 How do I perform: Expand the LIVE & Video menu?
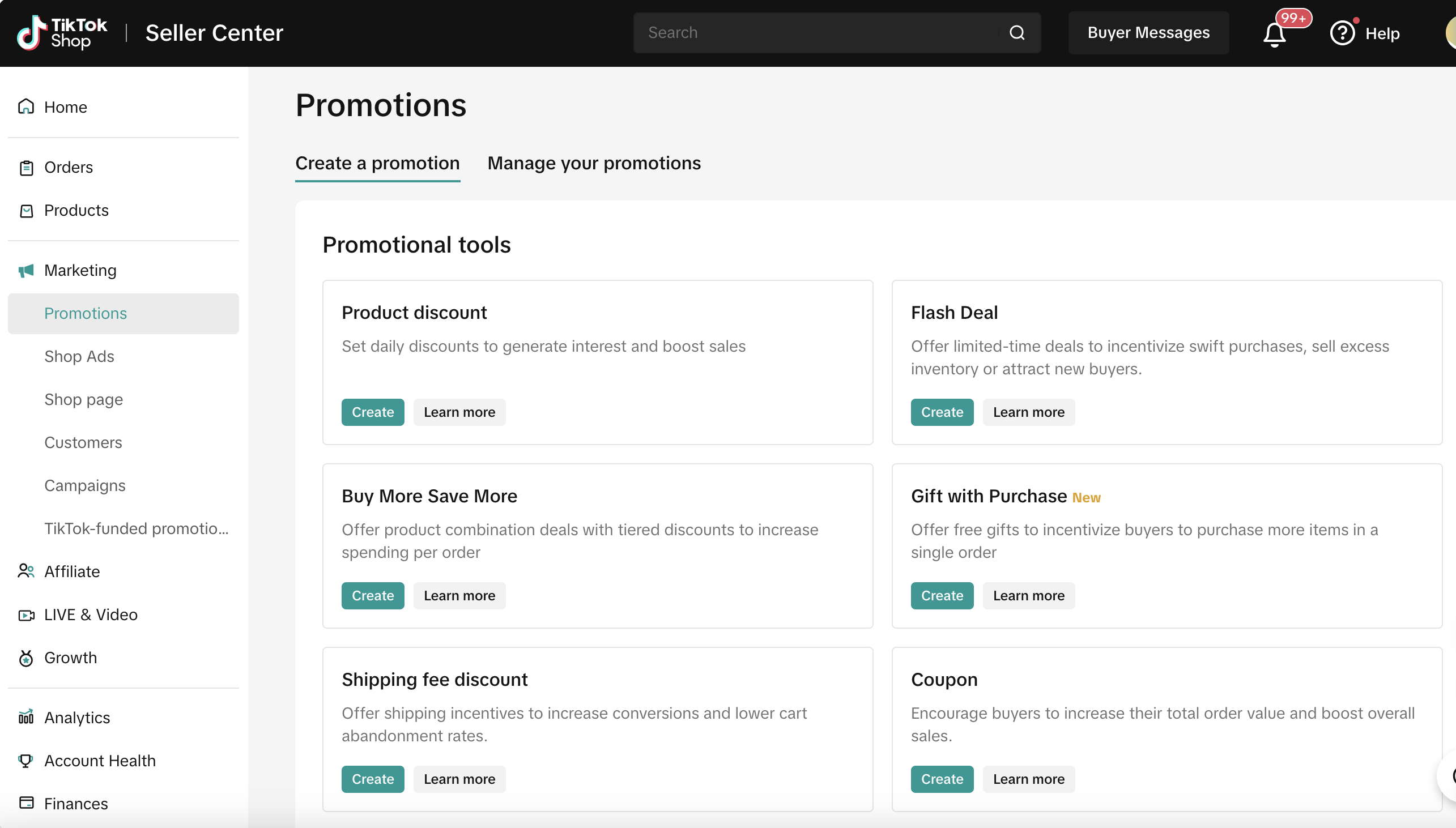coord(91,614)
